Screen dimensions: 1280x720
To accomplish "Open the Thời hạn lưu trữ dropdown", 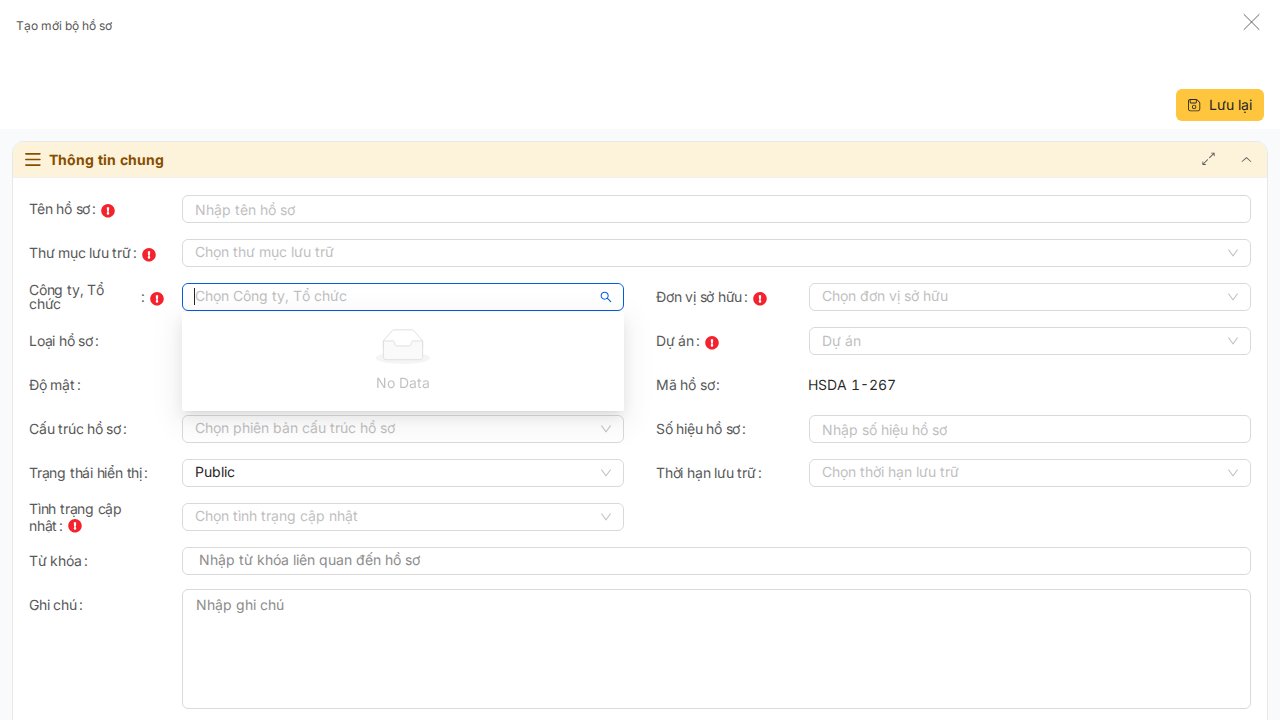I will coord(1029,473).
